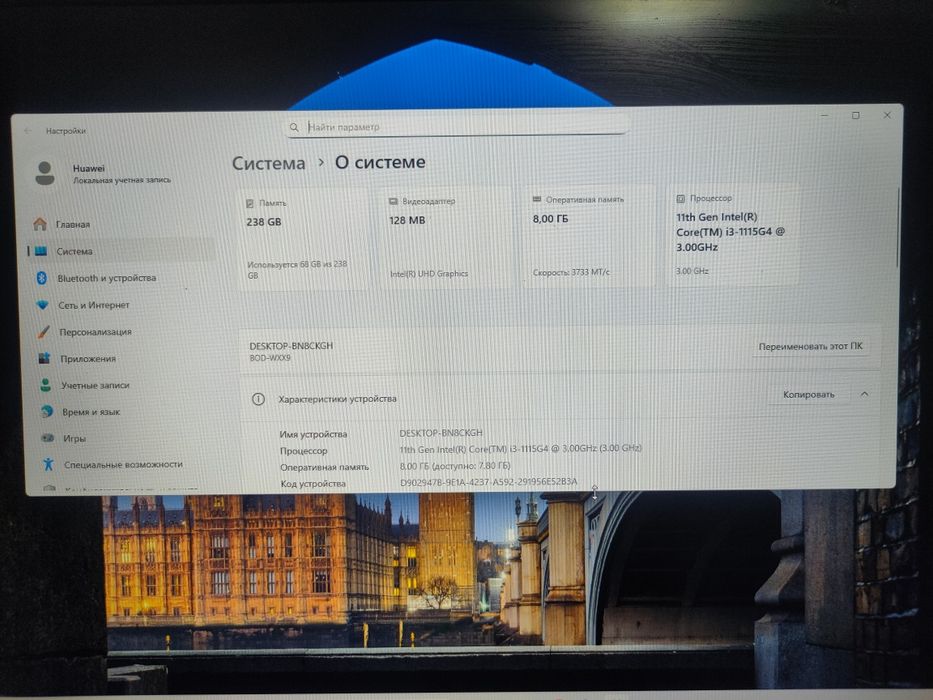
Task: Click the Оперативная память card icon
Action: coord(537,199)
